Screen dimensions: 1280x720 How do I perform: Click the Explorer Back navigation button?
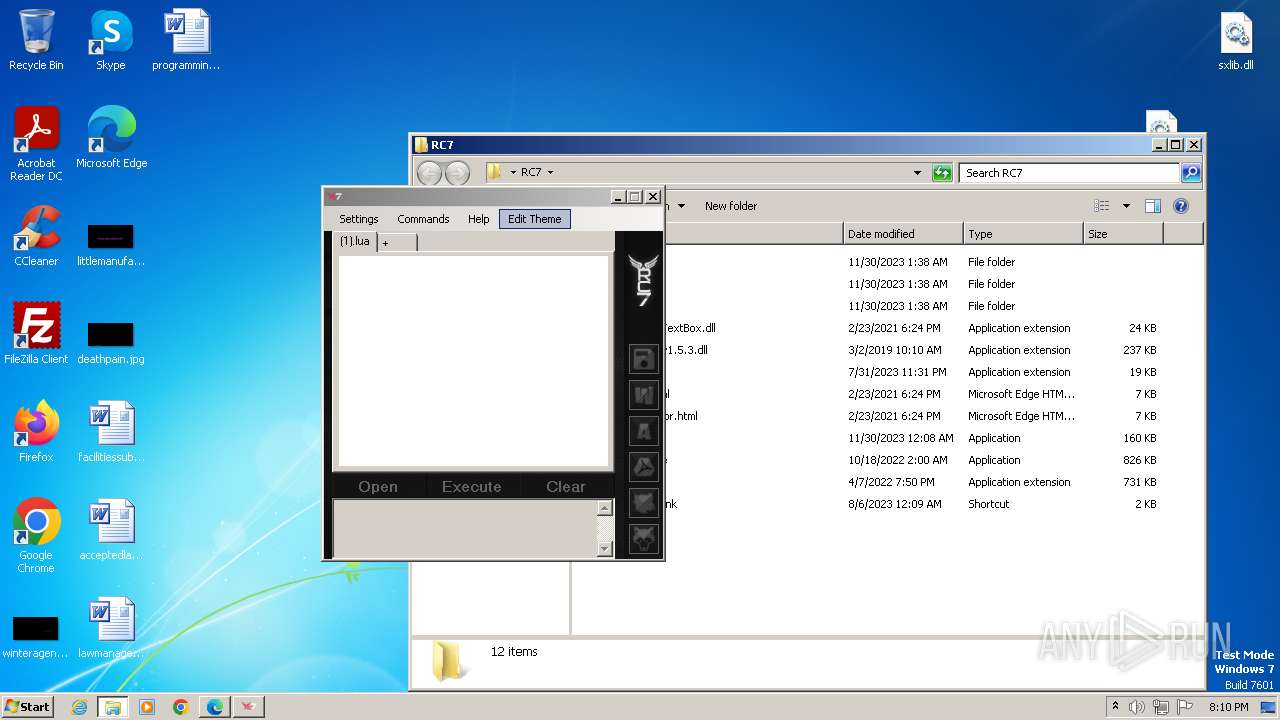[429, 173]
